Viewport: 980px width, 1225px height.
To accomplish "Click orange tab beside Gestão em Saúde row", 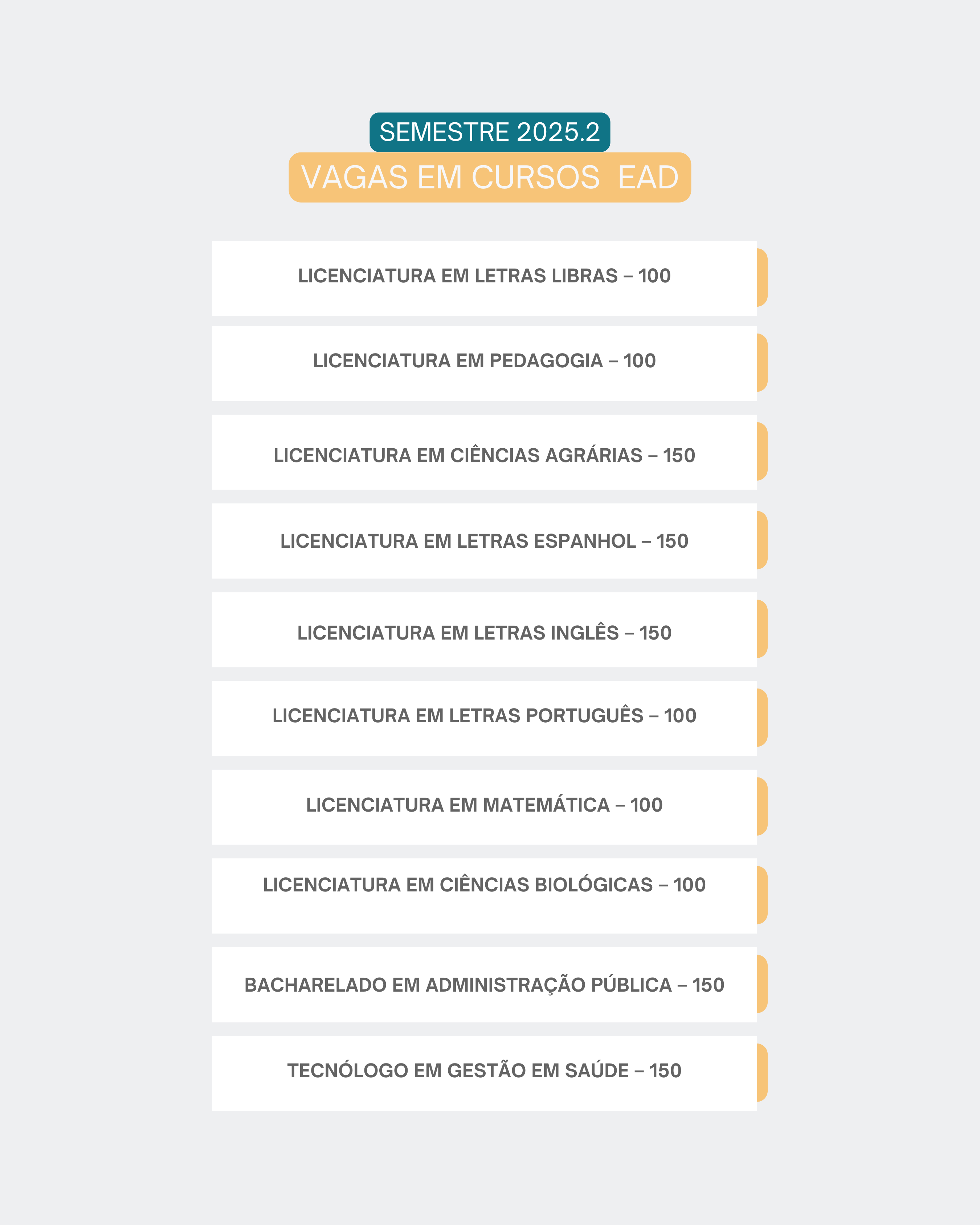I will coord(763,1073).
